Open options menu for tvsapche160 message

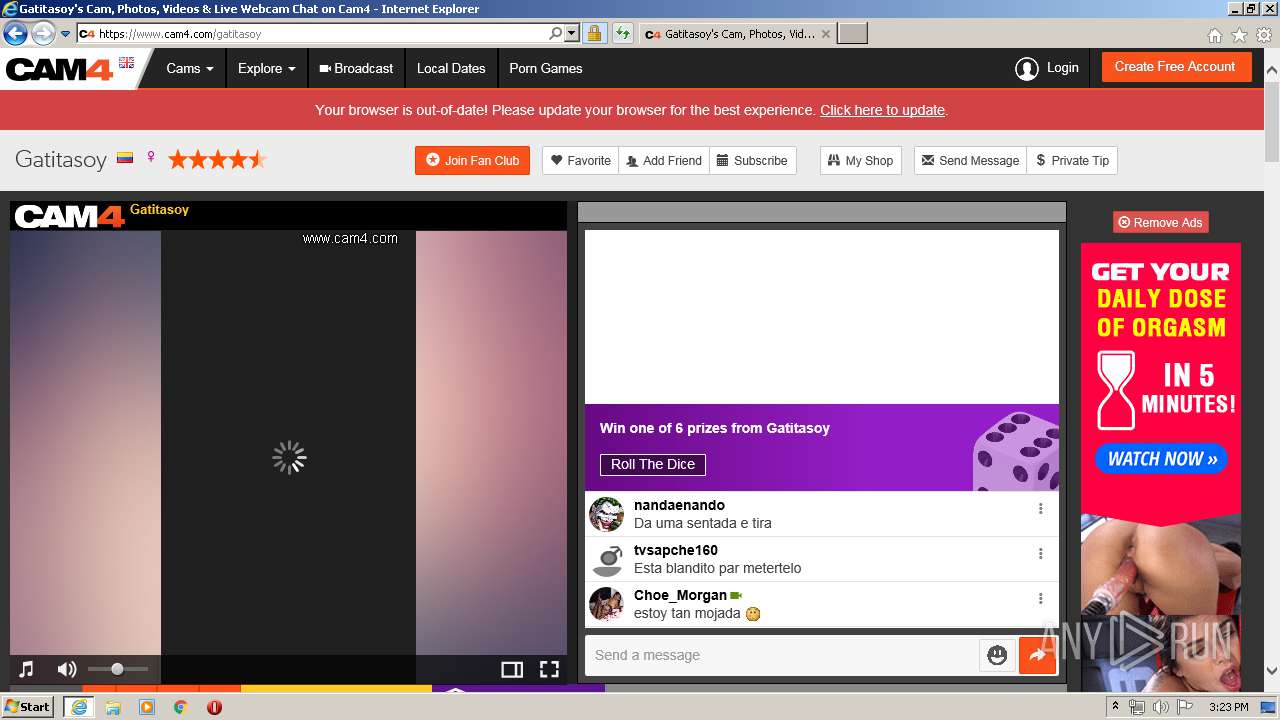click(1040, 553)
